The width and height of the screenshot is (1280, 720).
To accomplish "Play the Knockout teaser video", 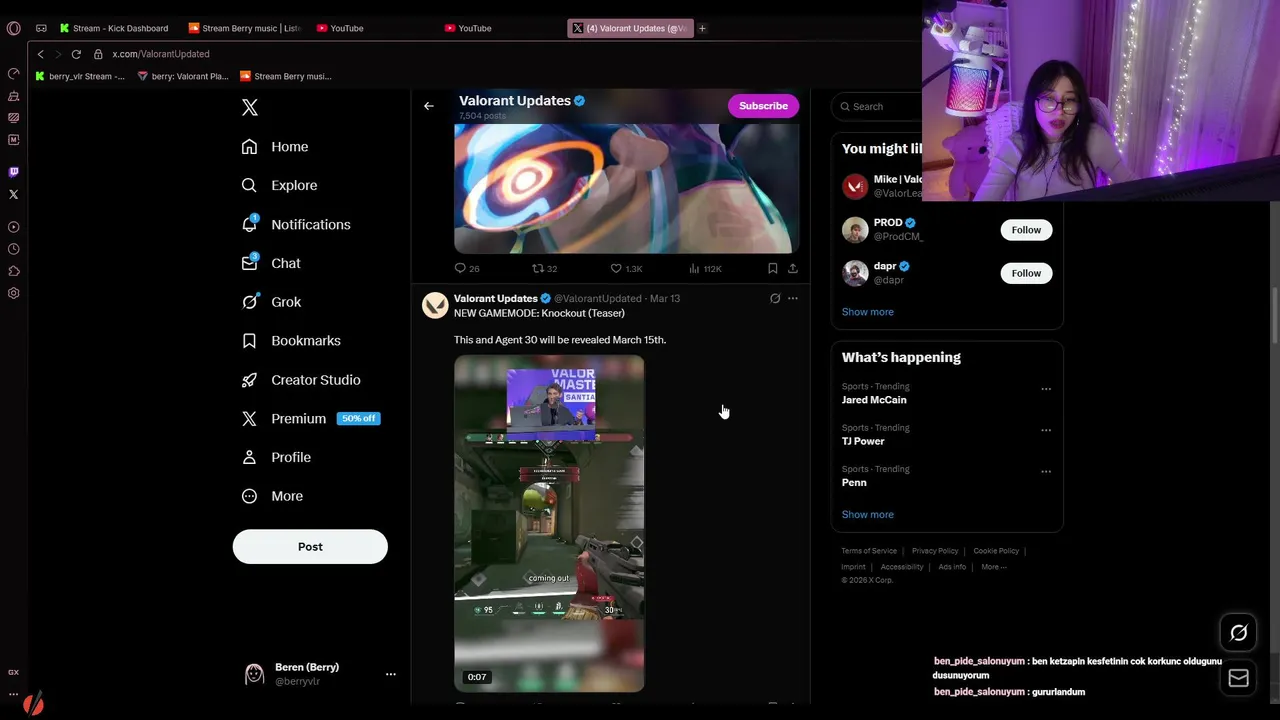I will tap(549, 523).
